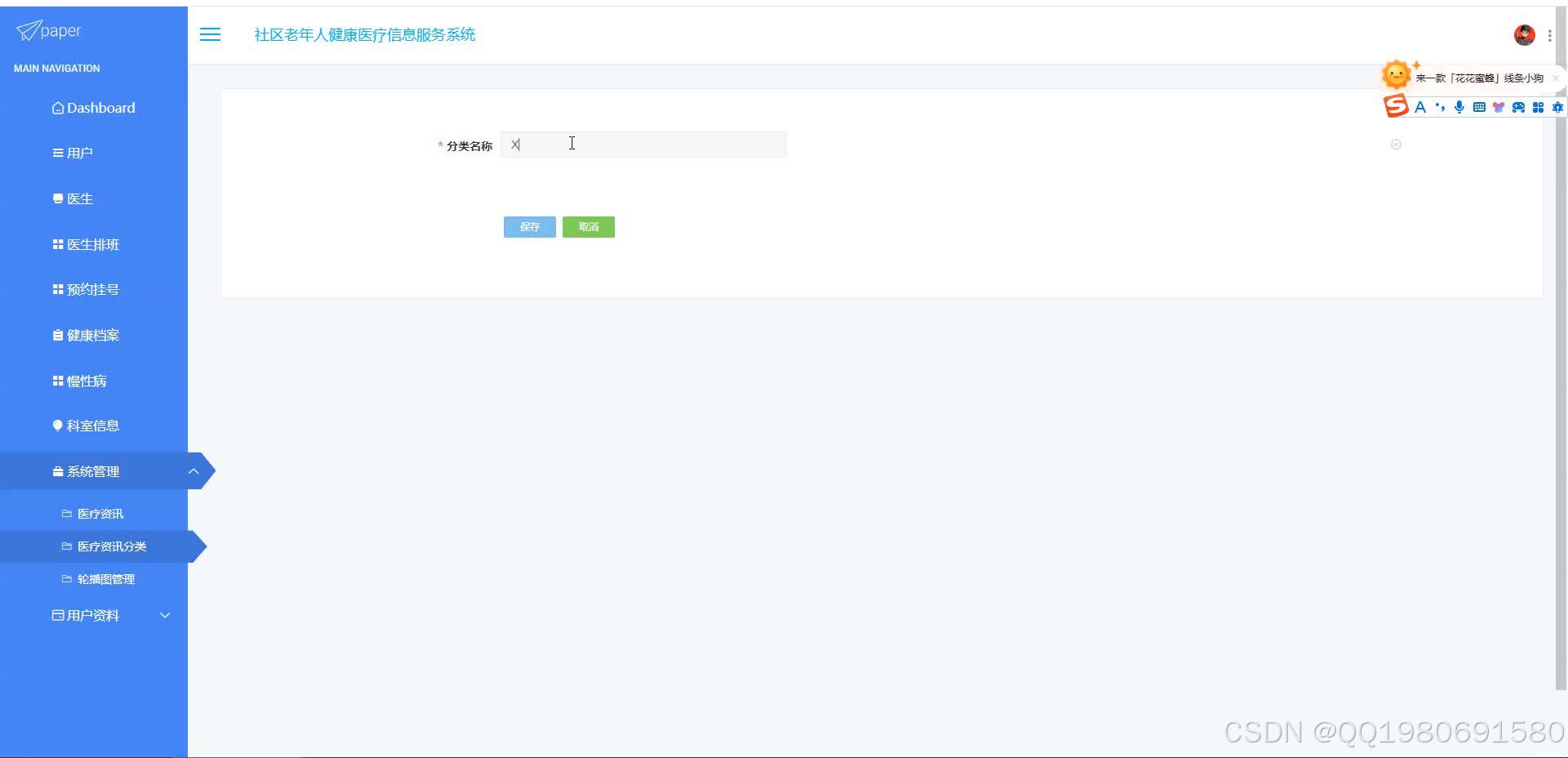Click the circled X below the Sogou bar
1568x758 pixels.
(x=1396, y=145)
